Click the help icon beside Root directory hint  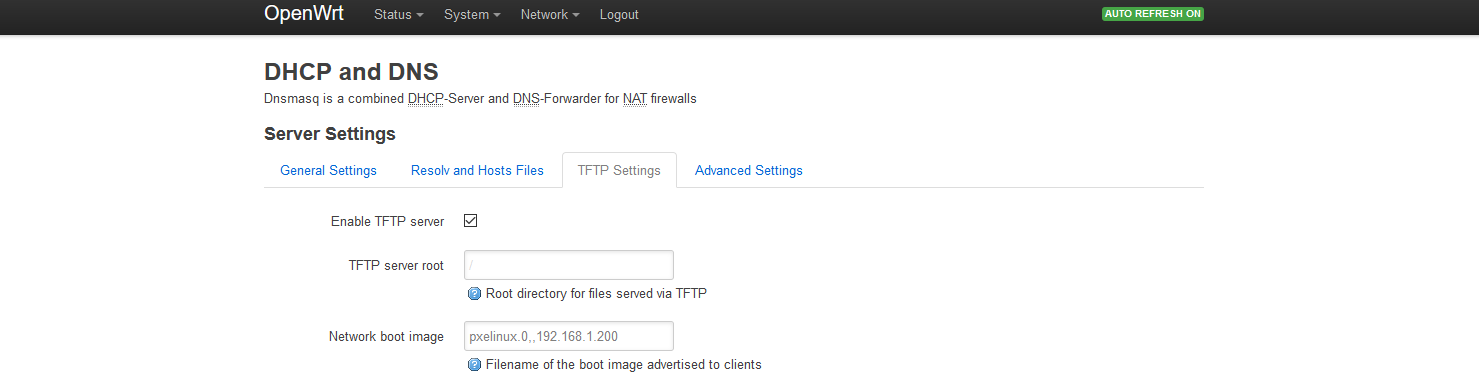tap(475, 294)
